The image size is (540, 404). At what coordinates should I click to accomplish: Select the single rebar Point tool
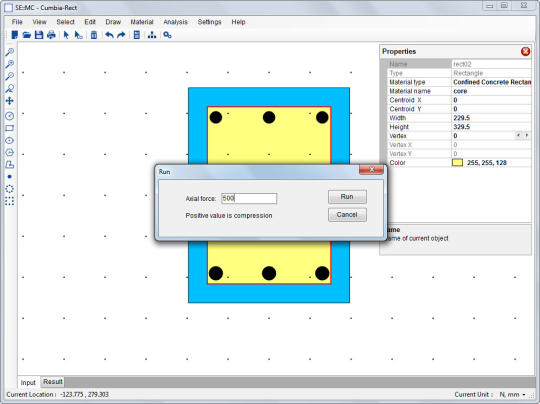(x=10, y=177)
